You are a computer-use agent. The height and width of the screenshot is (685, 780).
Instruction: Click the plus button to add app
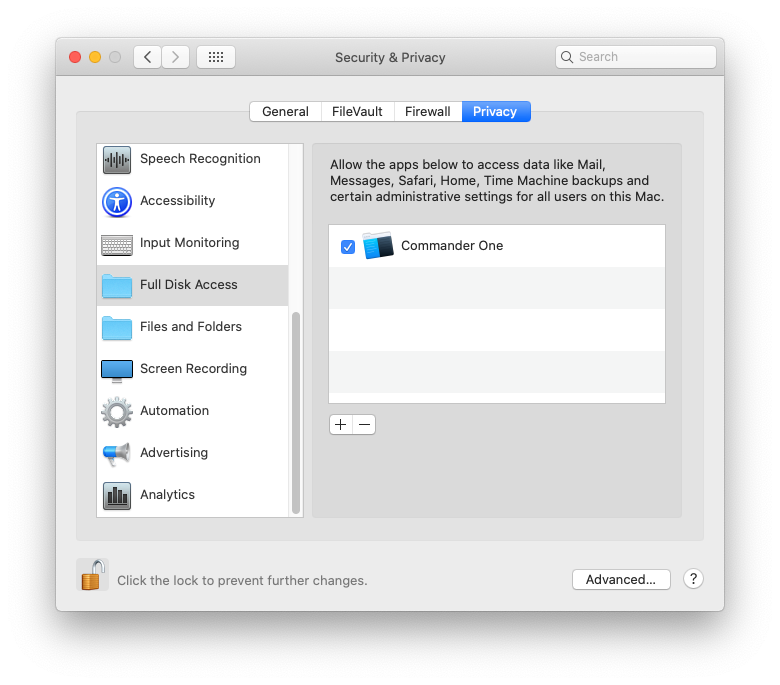click(341, 425)
